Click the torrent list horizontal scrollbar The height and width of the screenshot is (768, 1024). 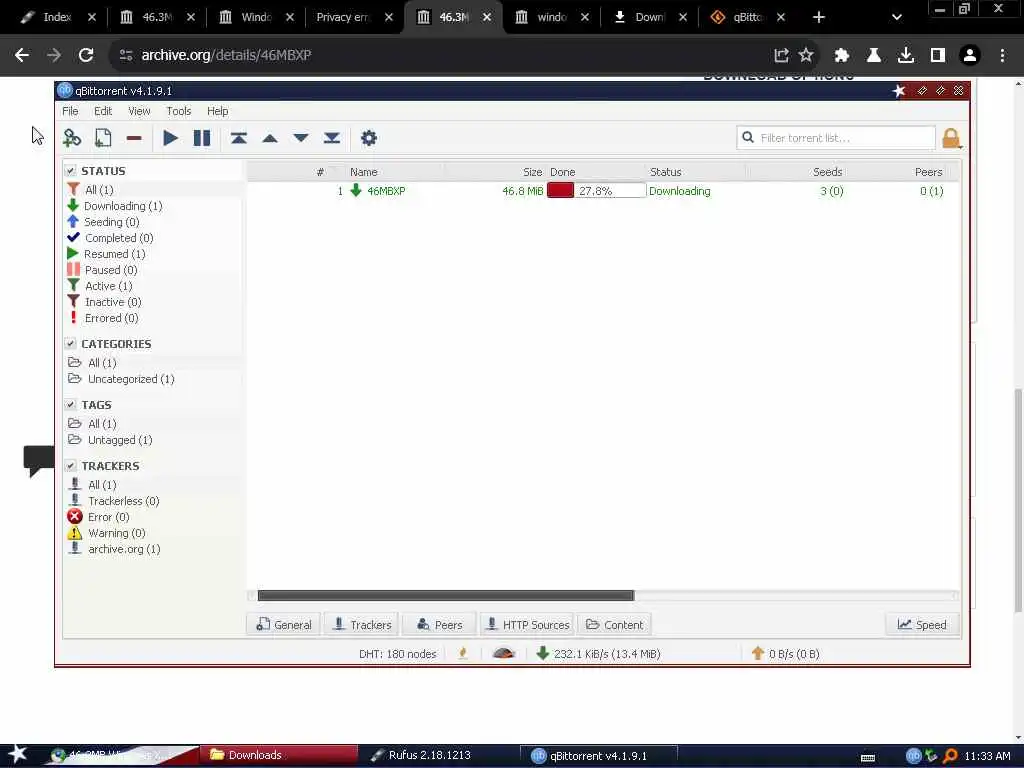click(445, 596)
